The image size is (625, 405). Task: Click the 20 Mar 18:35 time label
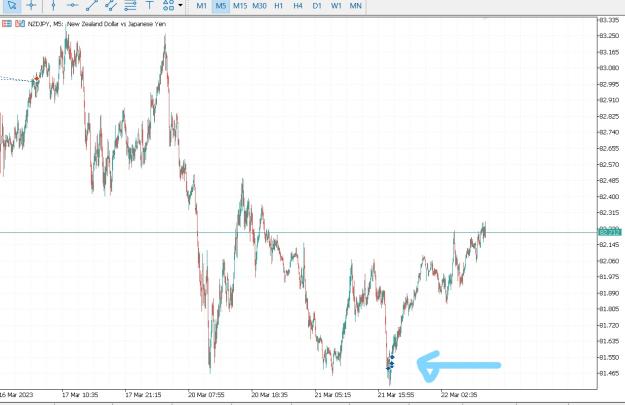[x=269, y=395]
